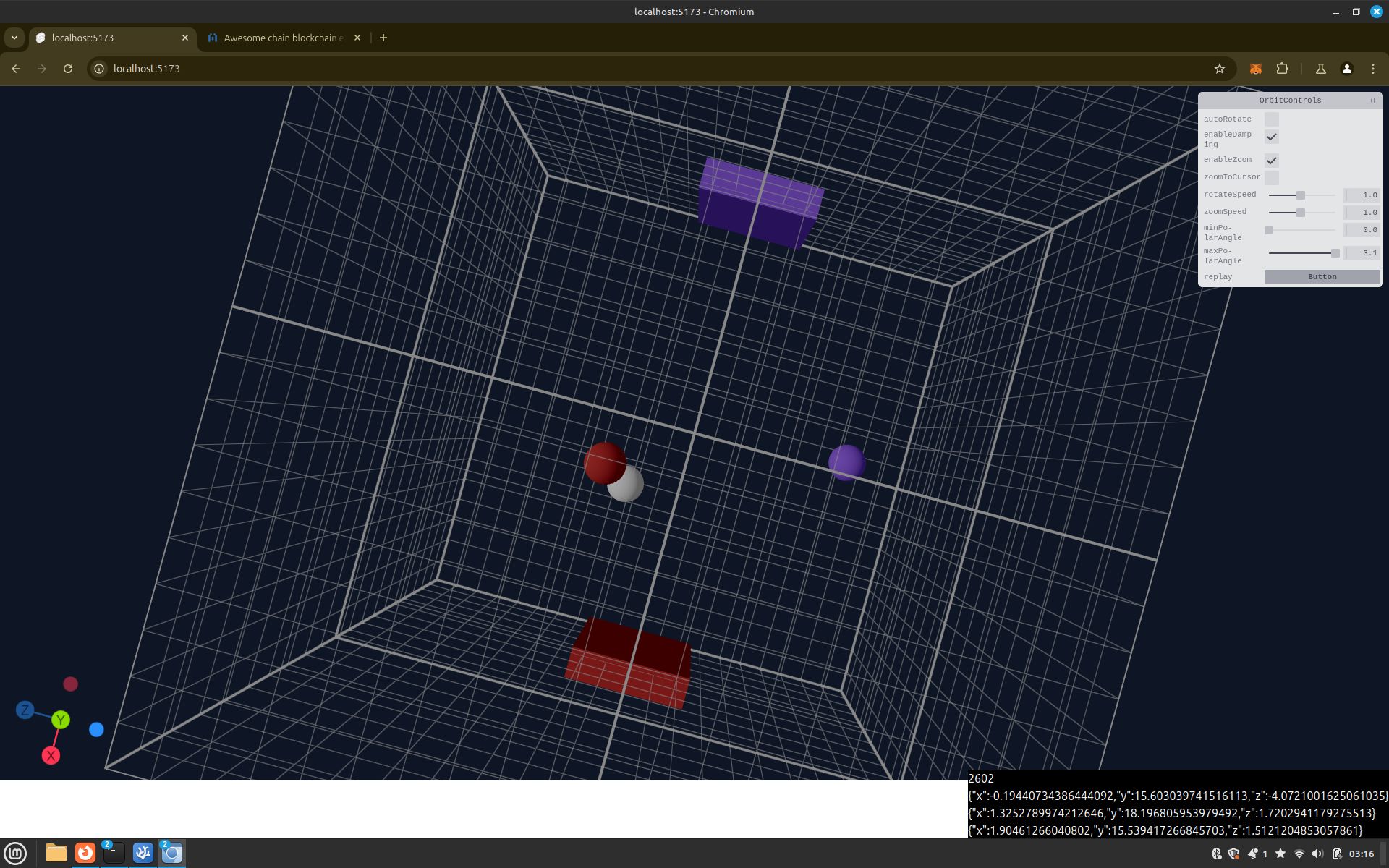Click the coordinate line starting with x:-0.194
Viewport: 1389px width, 868px height.
click(1178, 796)
